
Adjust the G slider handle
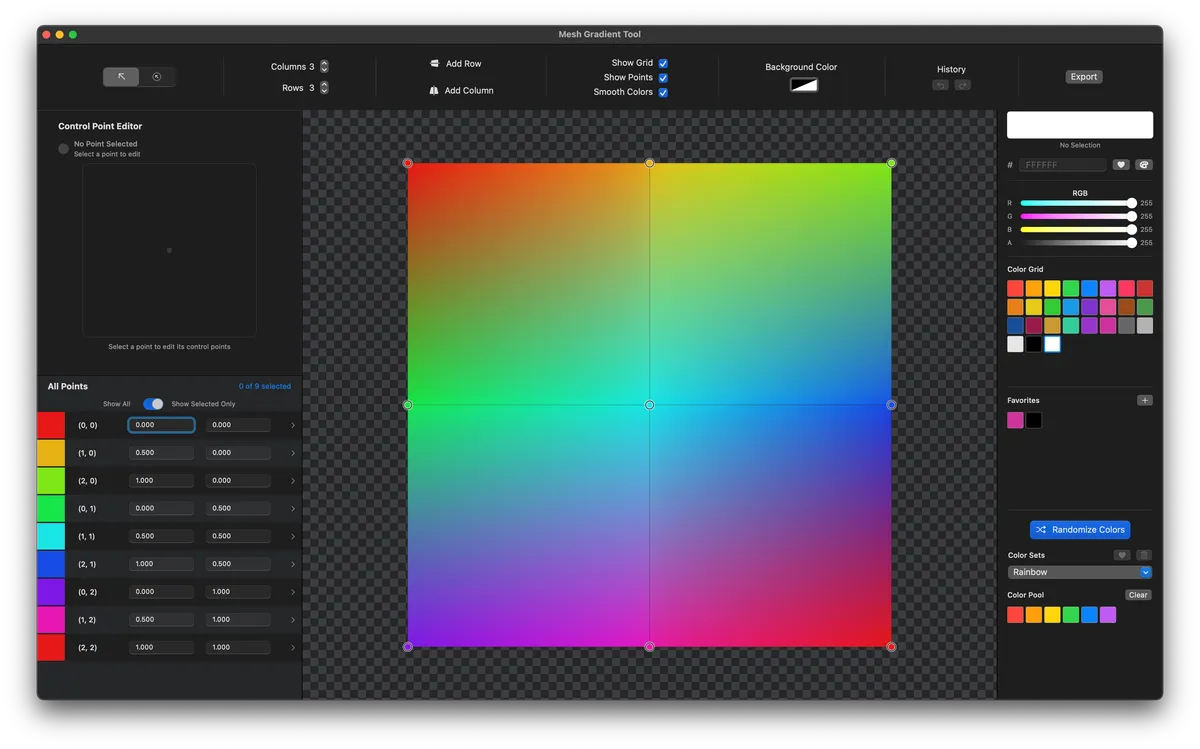(1131, 216)
